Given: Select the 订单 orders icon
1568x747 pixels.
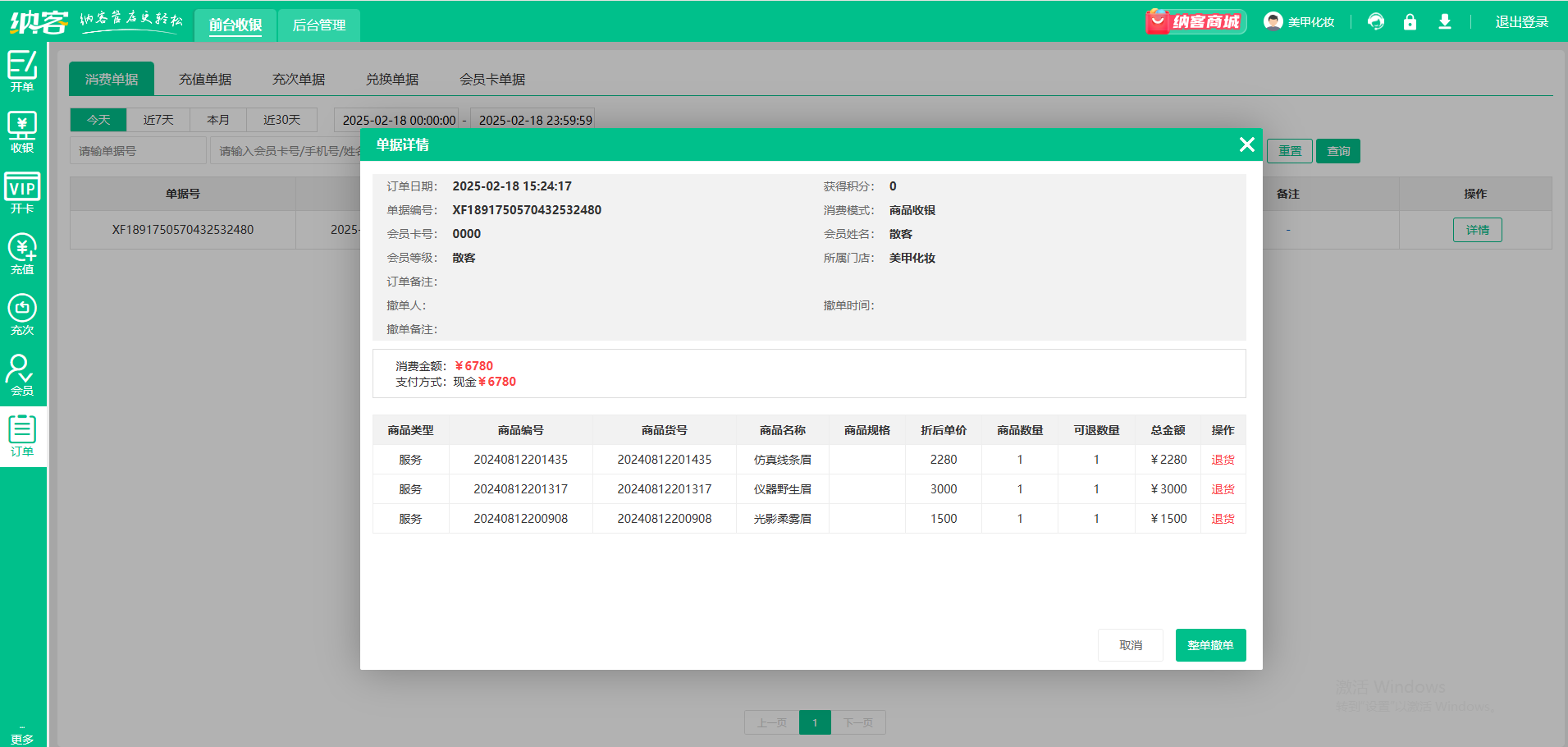Looking at the screenshot, I should point(22,436).
